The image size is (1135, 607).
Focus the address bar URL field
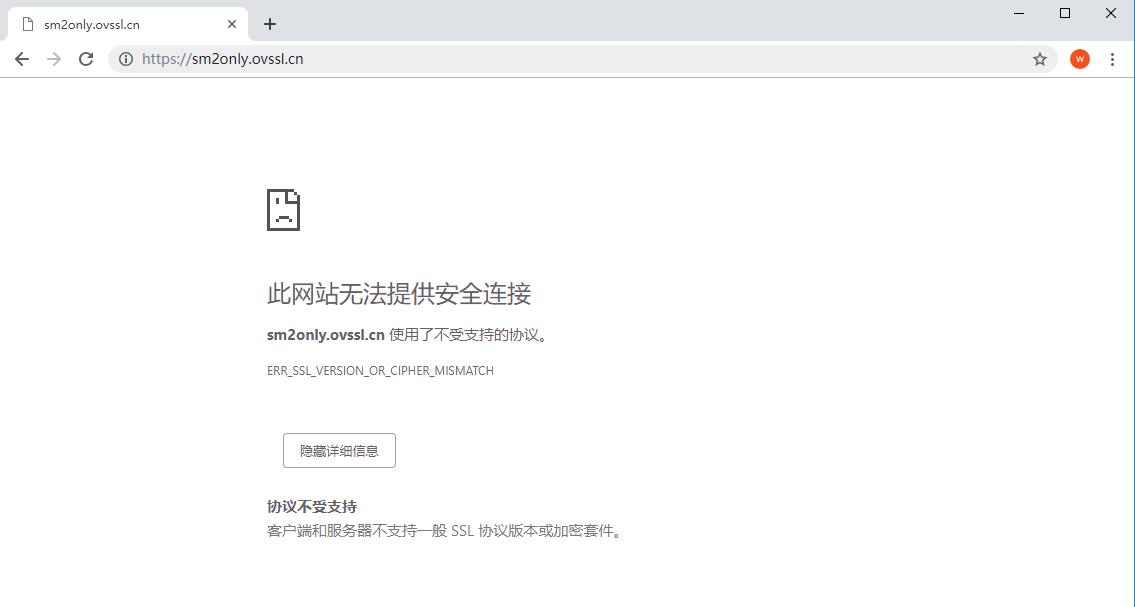pyautogui.click(x=580, y=59)
